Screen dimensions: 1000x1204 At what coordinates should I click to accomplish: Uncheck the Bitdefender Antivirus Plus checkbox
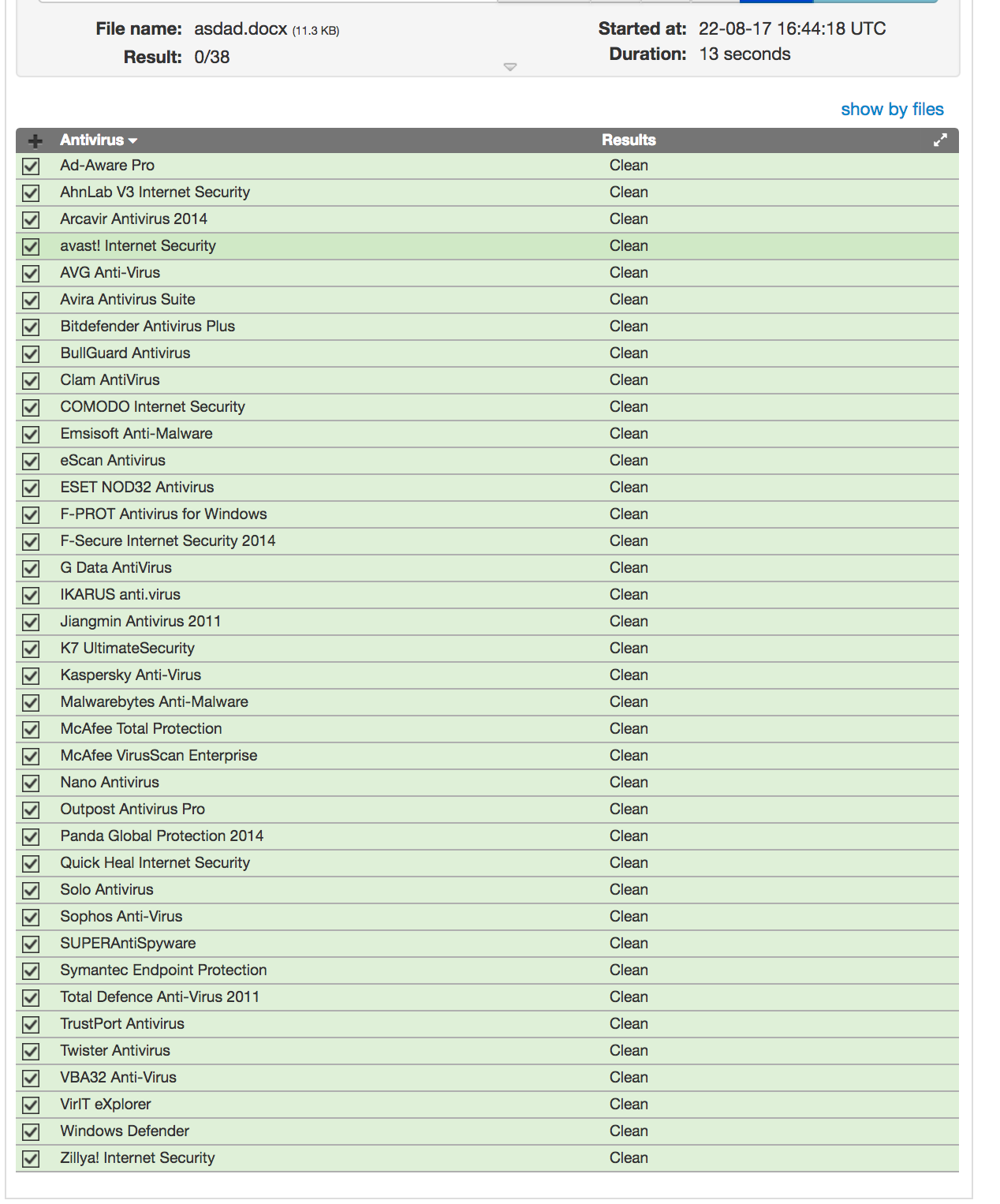pos(31,327)
